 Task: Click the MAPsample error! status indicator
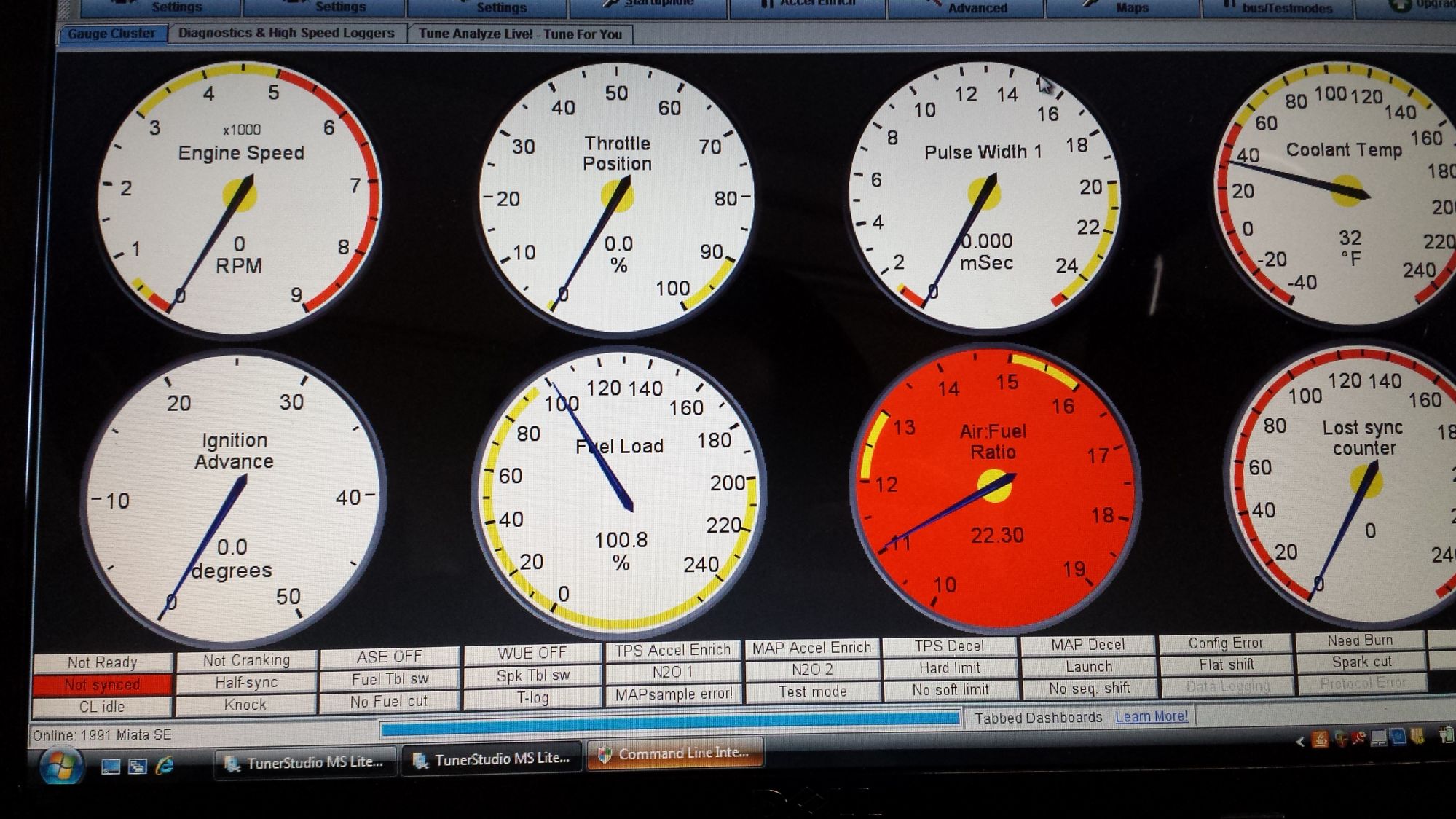point(674,694)
